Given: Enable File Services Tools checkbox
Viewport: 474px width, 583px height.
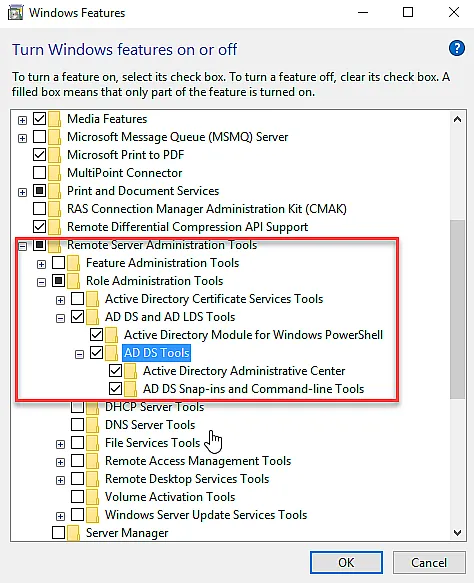Looking at the screenshot, I should [x=77, y=442].
